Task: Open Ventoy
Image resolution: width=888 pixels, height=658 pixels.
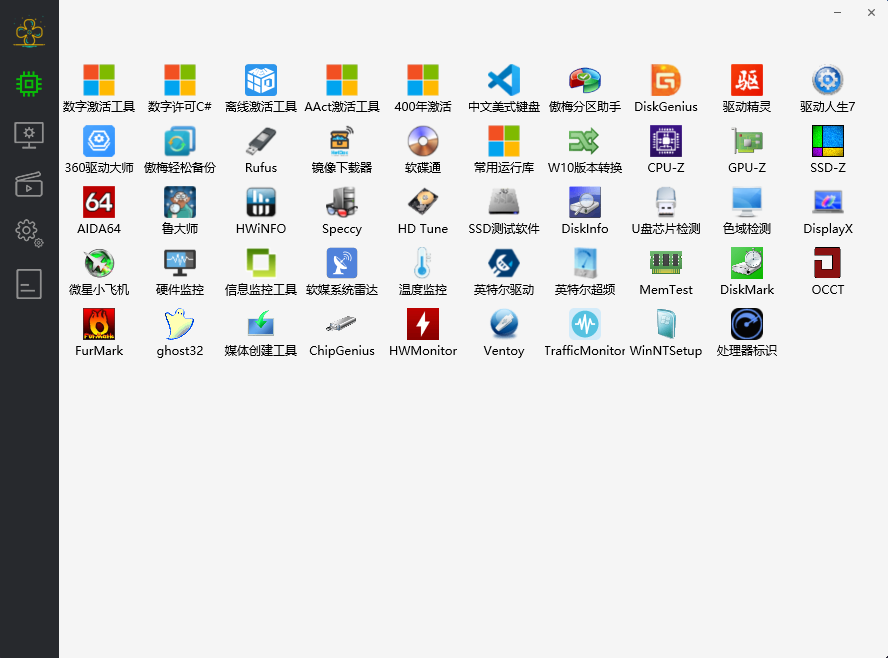Action: [x=504, y=334]
